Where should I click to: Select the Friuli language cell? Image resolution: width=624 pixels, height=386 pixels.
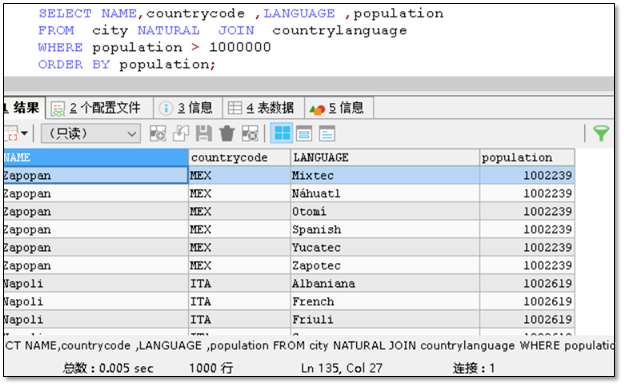pyautogui.click(x=385, y=320)
